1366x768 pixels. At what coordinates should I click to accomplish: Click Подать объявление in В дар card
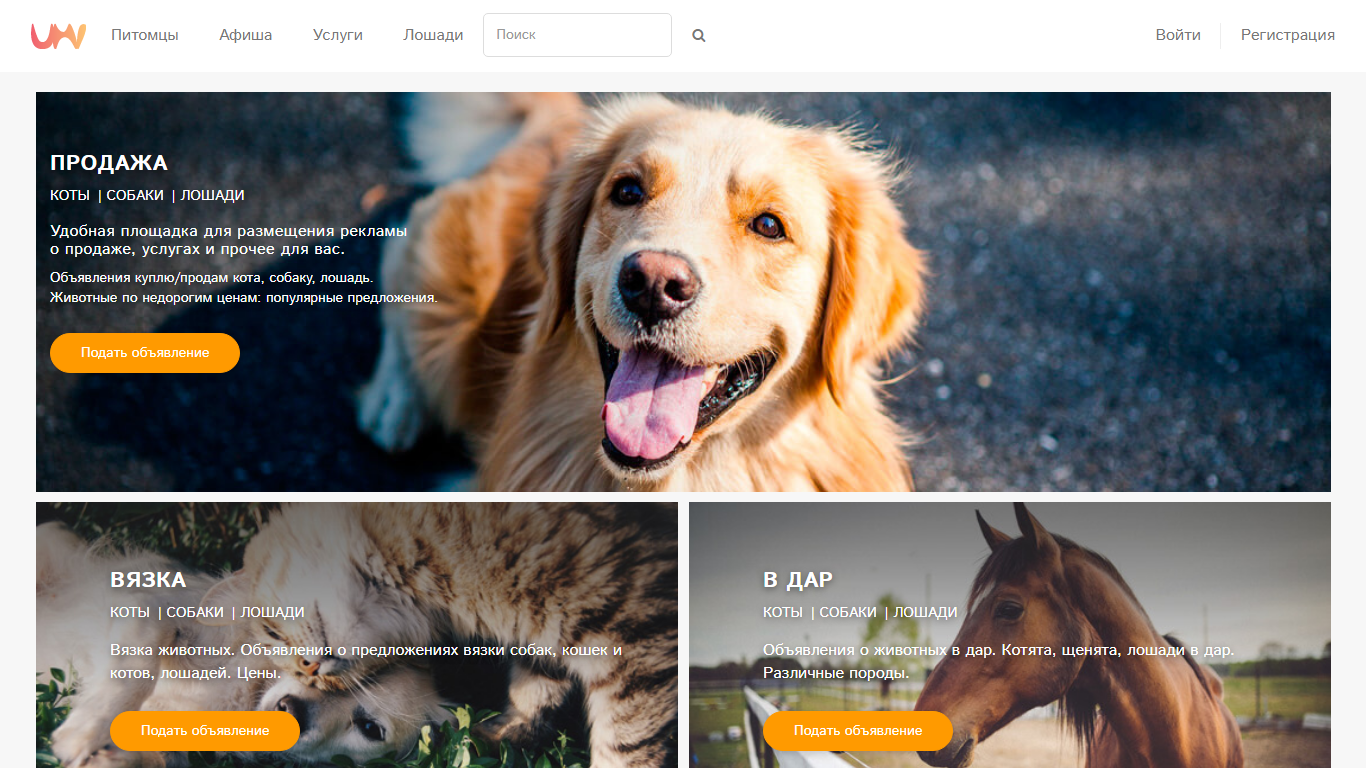[858, 731]
